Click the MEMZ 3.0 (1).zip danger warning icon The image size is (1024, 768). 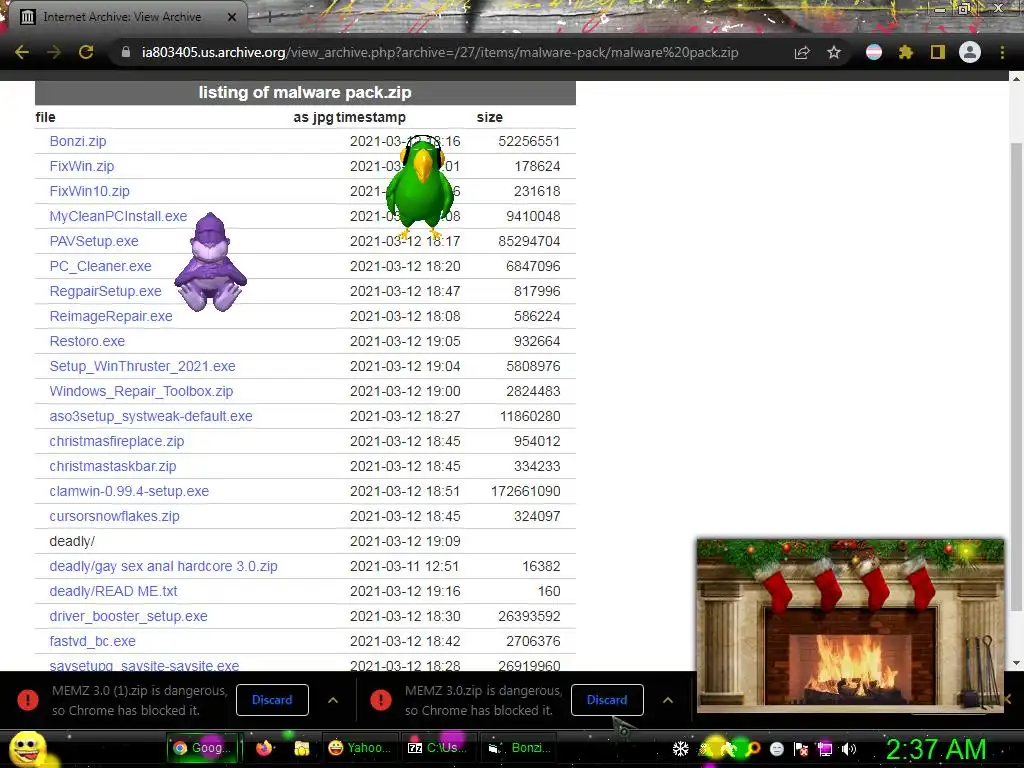click(x=28, y=700)
